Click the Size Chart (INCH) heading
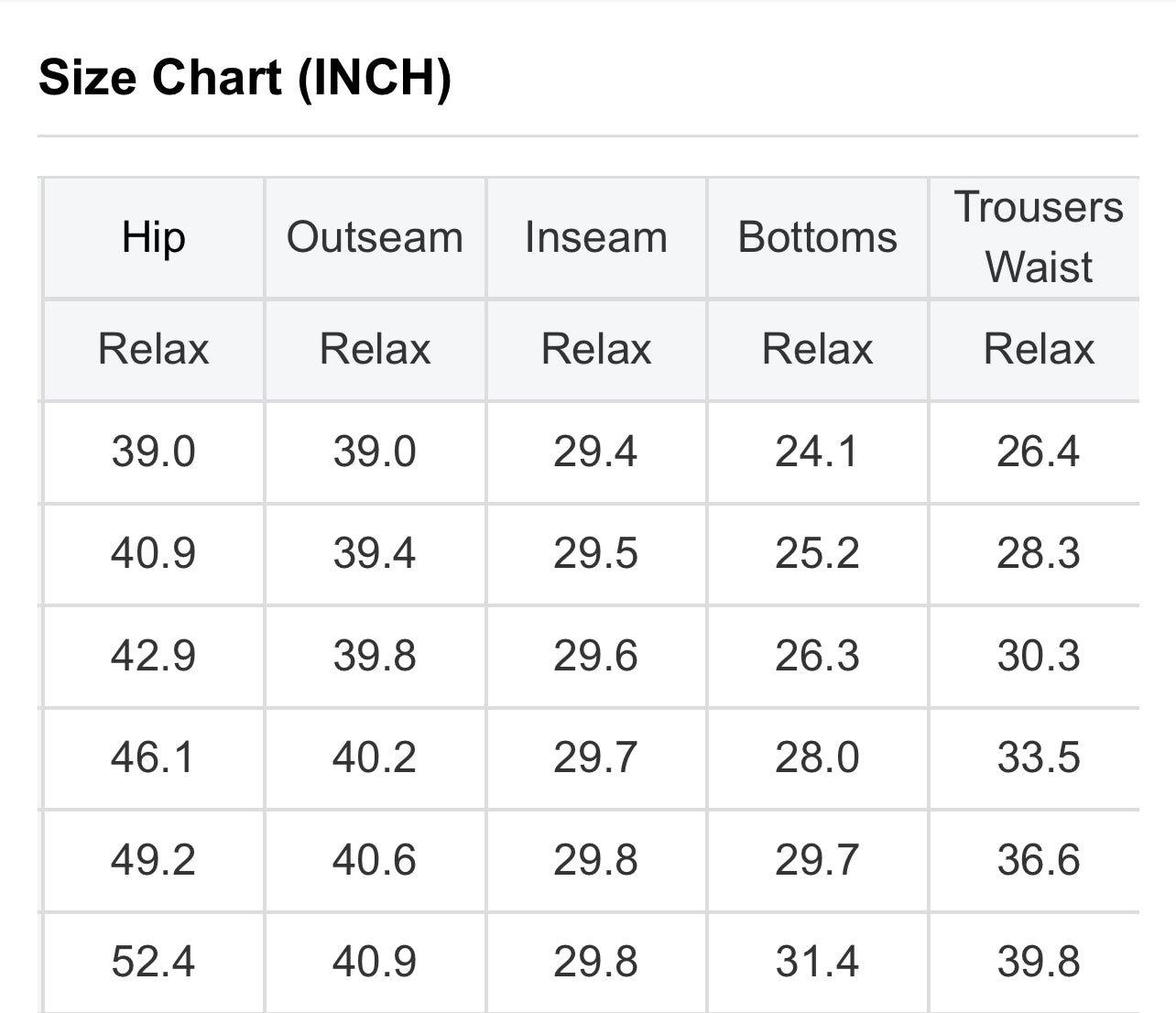Image resolution: width=1176 pixels, height=1013 pixels. [245, 77]
